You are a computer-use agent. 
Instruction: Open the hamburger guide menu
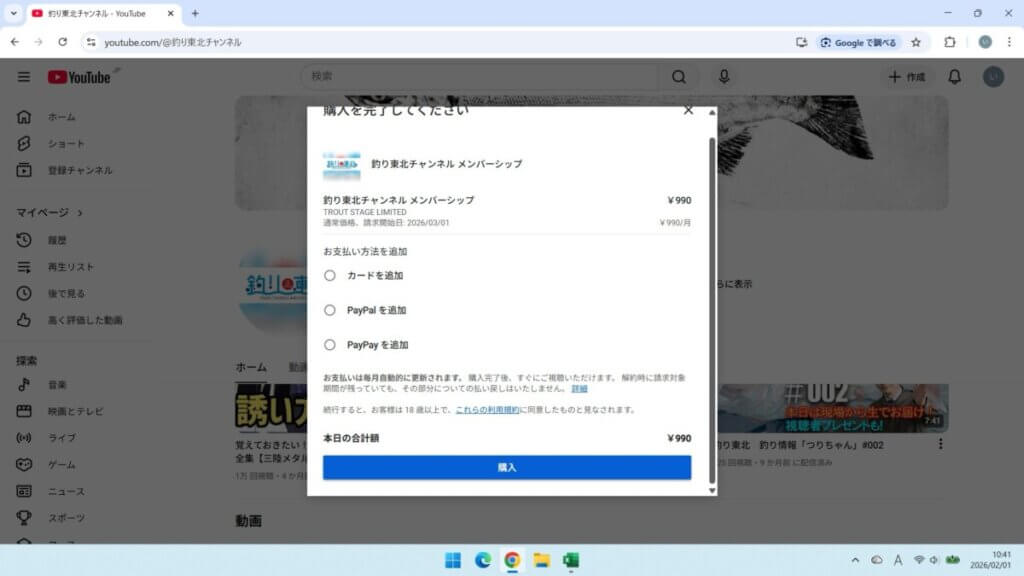(x=23, y=77)
